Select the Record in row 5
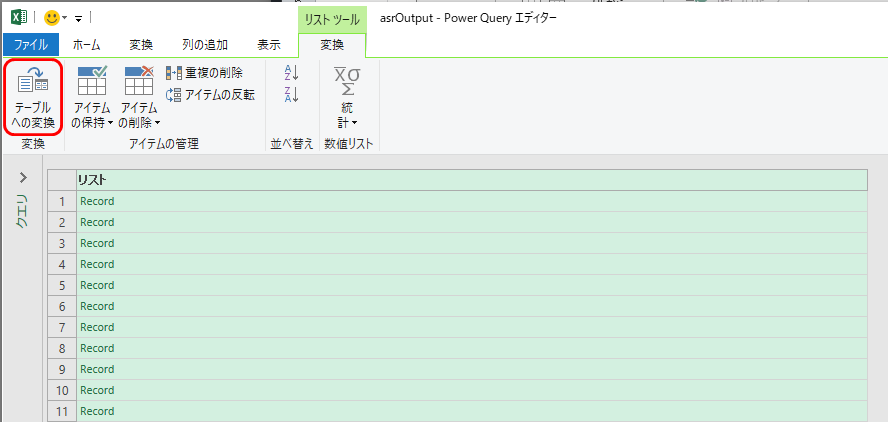888x422 pixels. click(472, 285)
